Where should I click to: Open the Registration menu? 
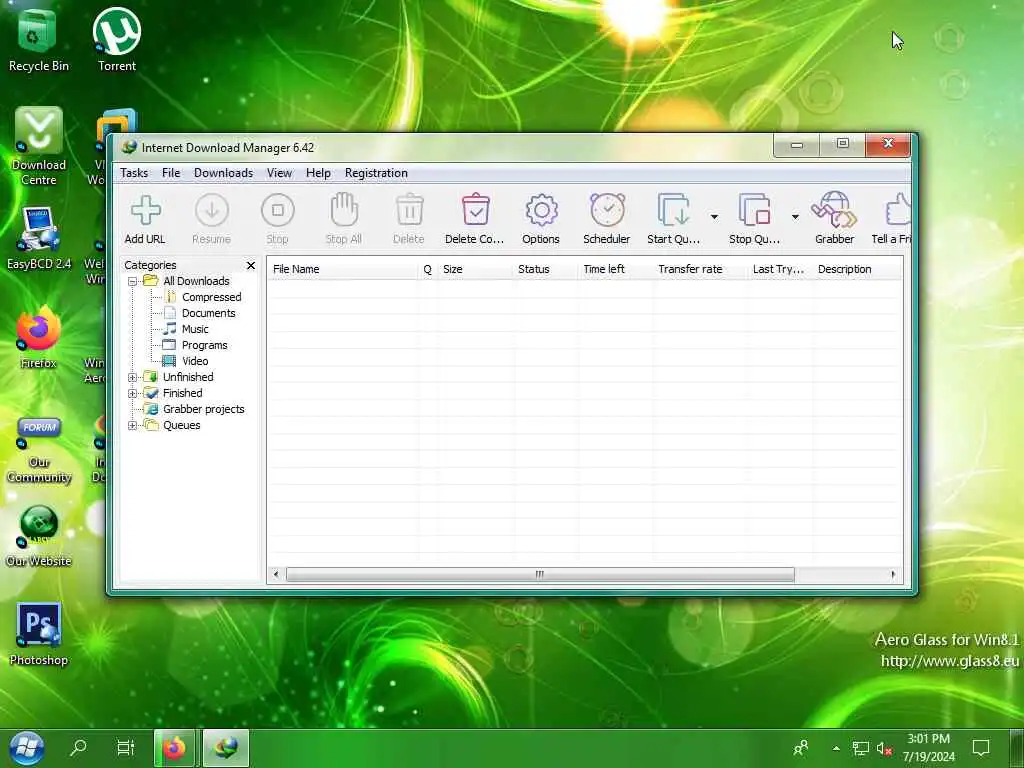pyautogui.click(x=376, y=173)
